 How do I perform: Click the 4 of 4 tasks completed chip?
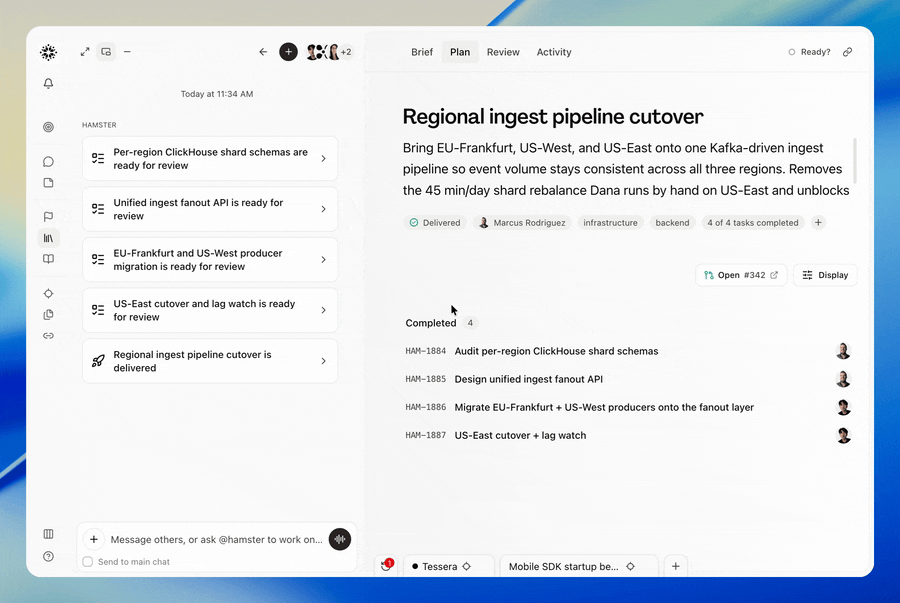pos(752,223)
